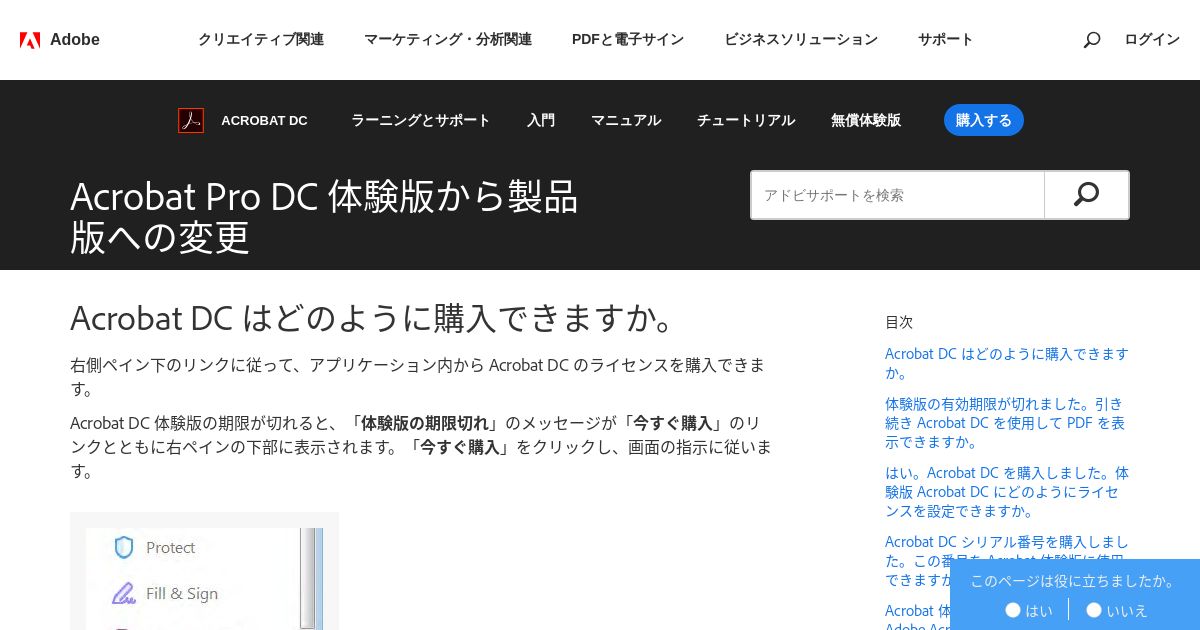Click ACROBAT DC product label
This screenshot has height=630, width=1200.
(265, 120)
